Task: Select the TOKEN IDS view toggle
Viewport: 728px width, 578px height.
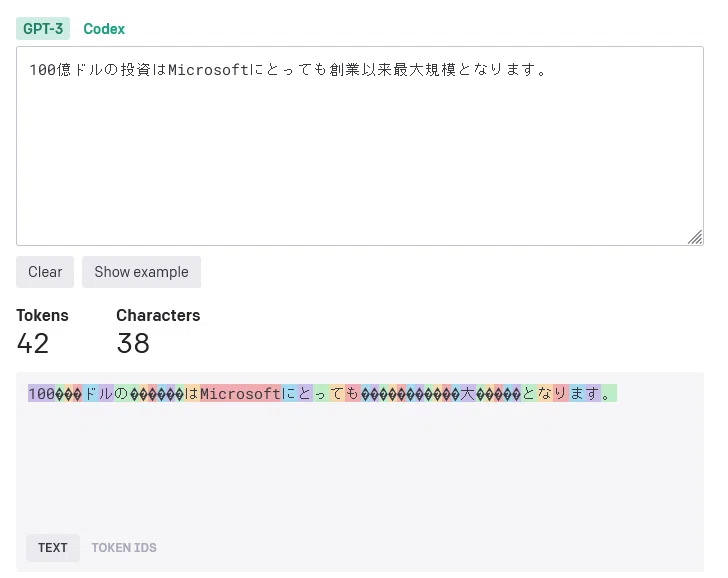Action: (x=124, y=548)
